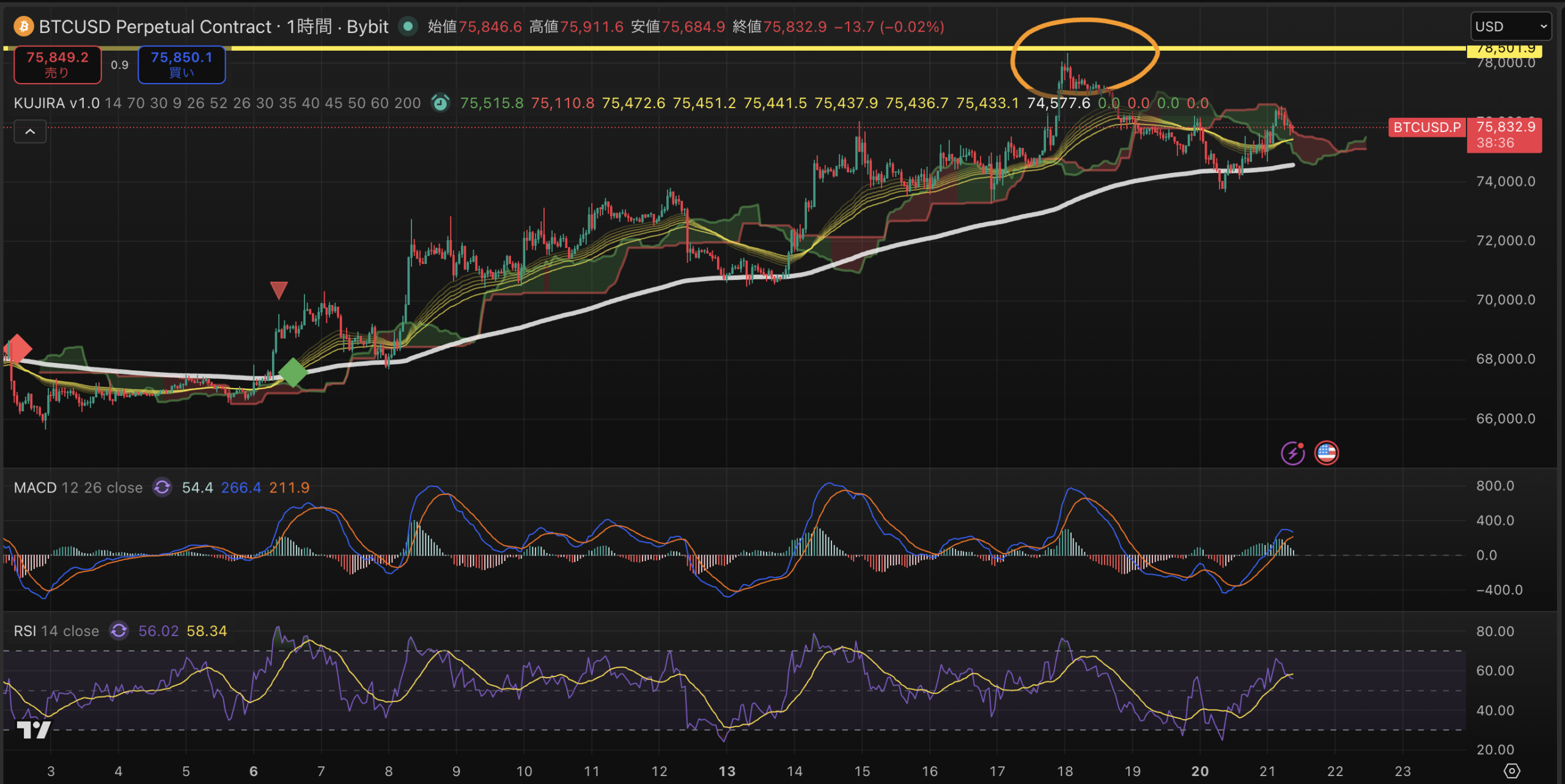Select the RSI 14 close legend
Image resolution: width=1565 pixels, height=784 pixels.
(x=56, y=631)
